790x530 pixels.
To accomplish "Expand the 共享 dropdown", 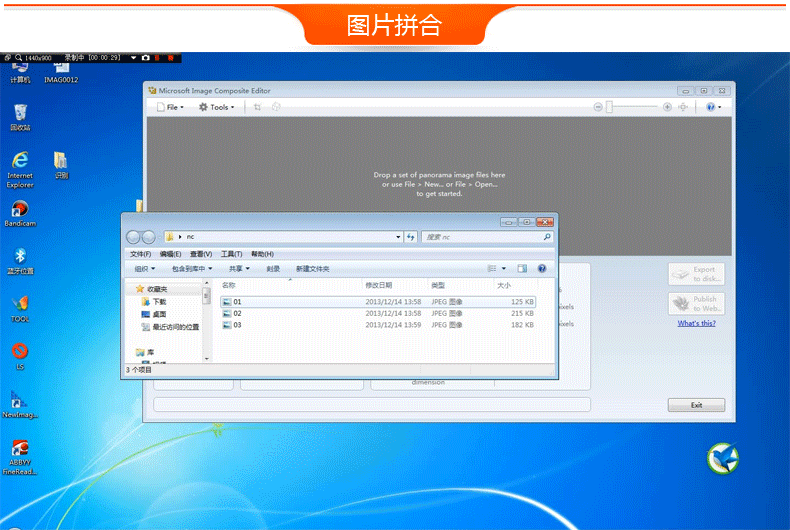I will [239, 269].
